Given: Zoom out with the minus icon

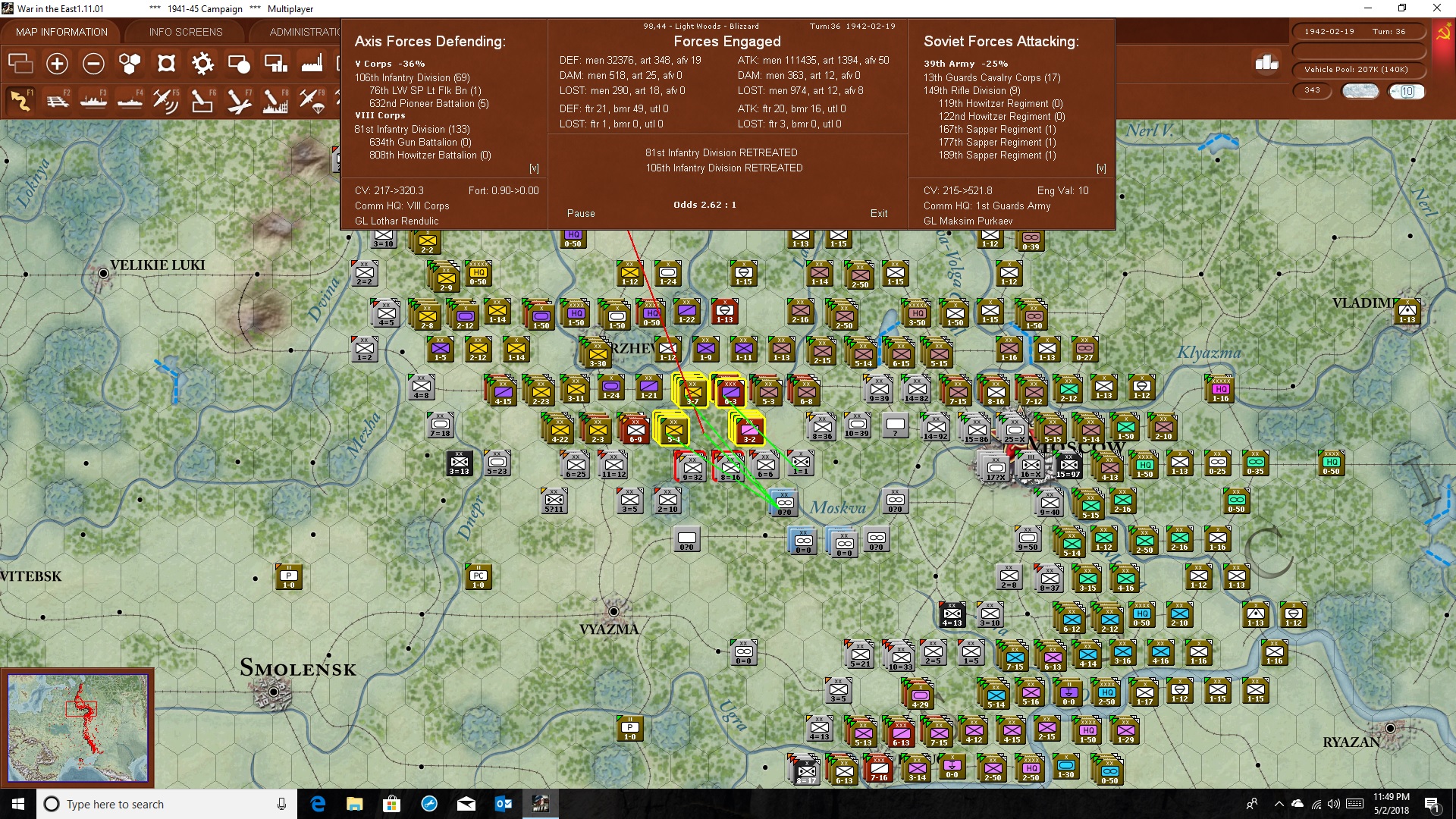Looking at the screenshot, I should (x=93, y=64).
